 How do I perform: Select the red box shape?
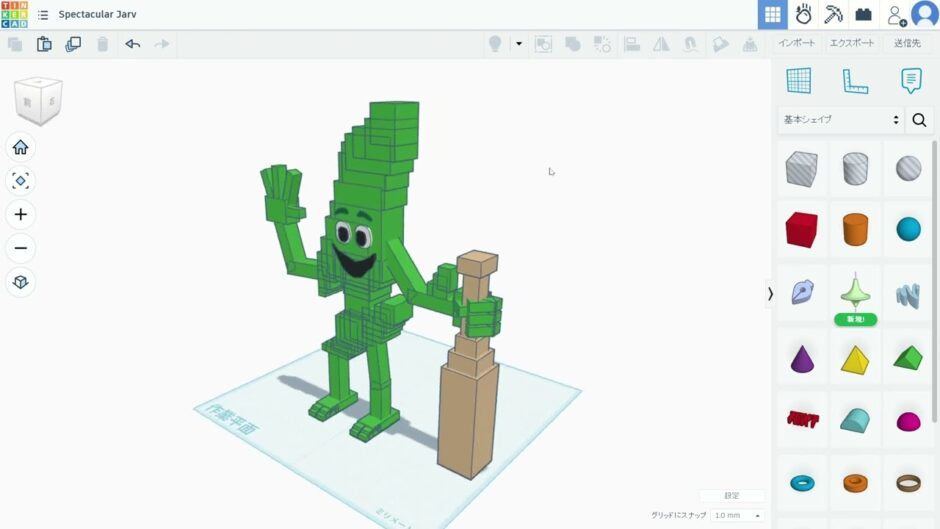801,230
